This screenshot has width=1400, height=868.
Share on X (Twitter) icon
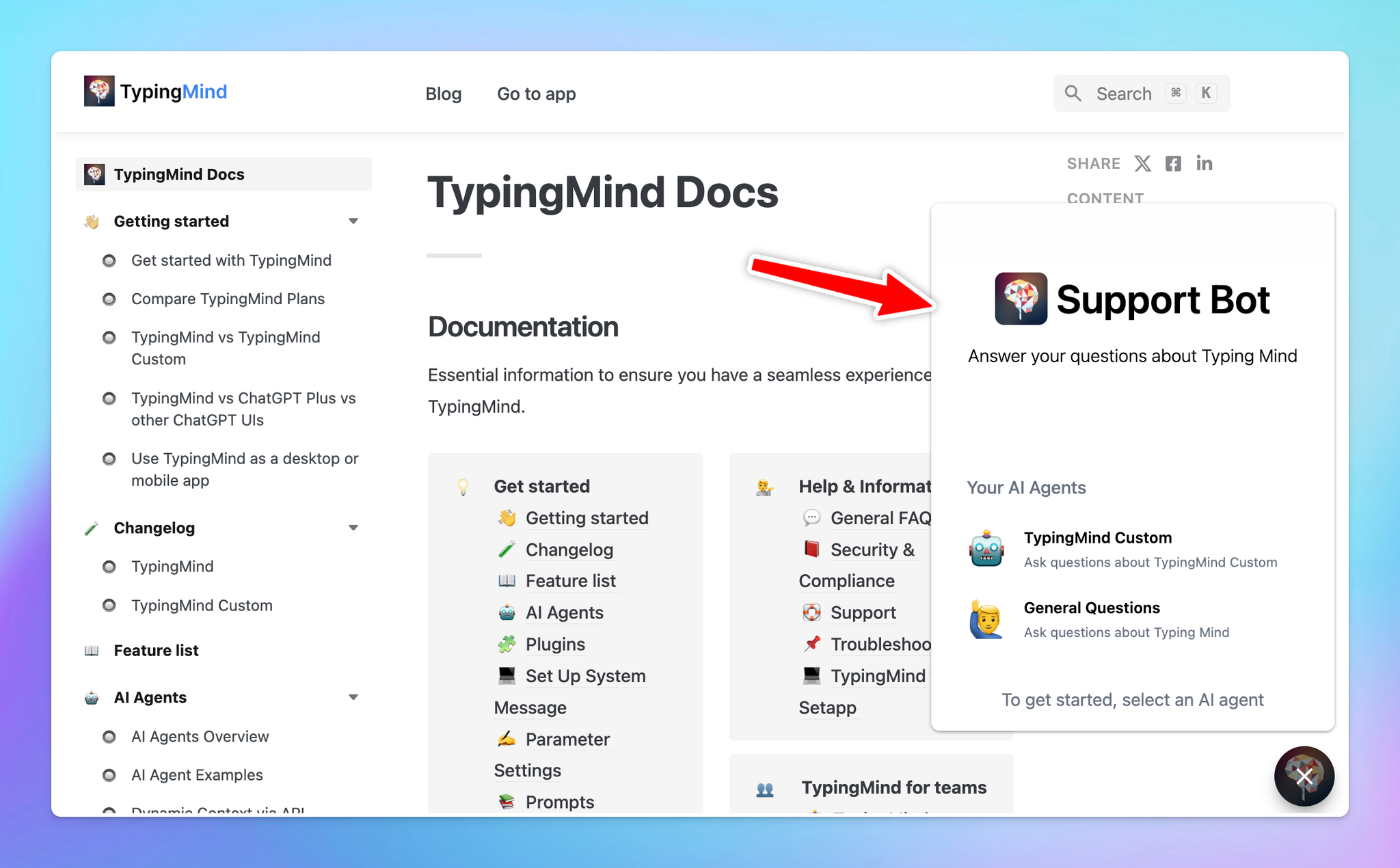[x=1142, y=163]
